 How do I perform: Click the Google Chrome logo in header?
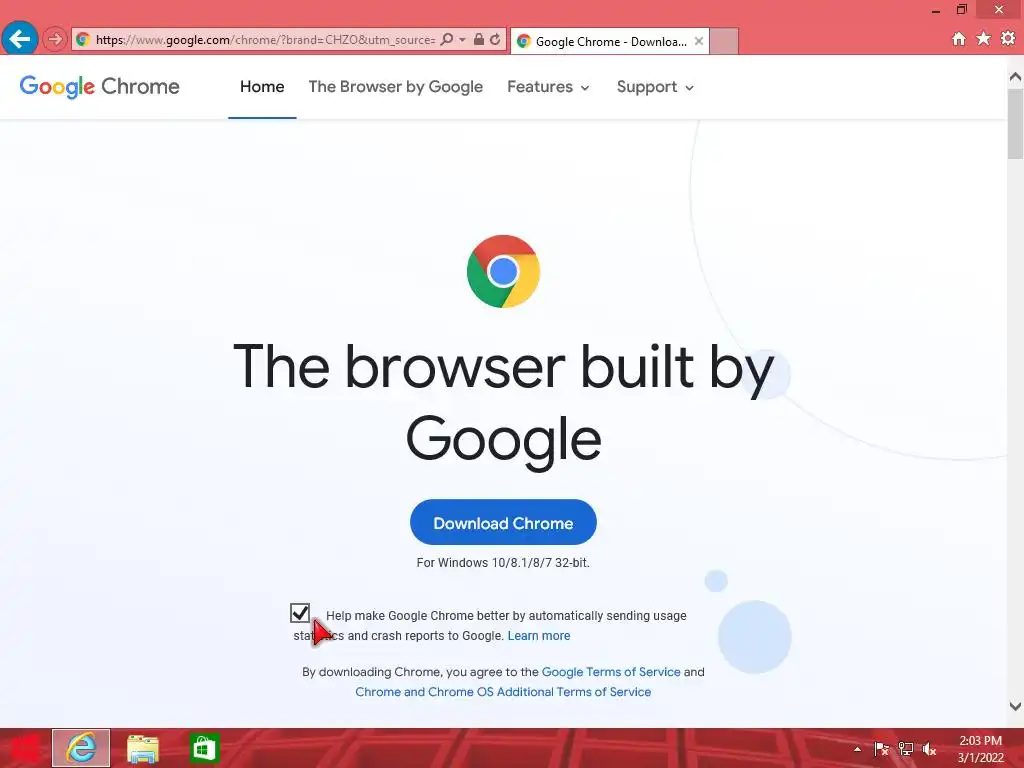[99, 86]
